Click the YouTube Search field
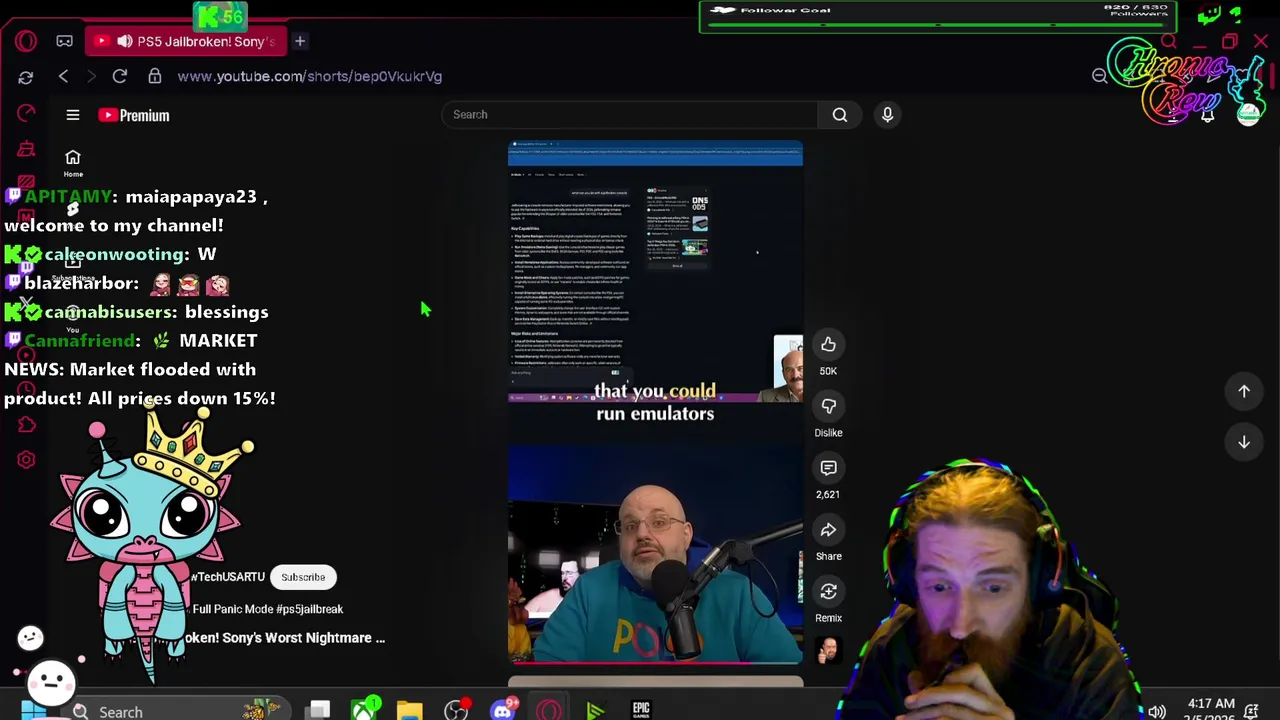This screenshot has width=1280, height=720. pos(630,114)
